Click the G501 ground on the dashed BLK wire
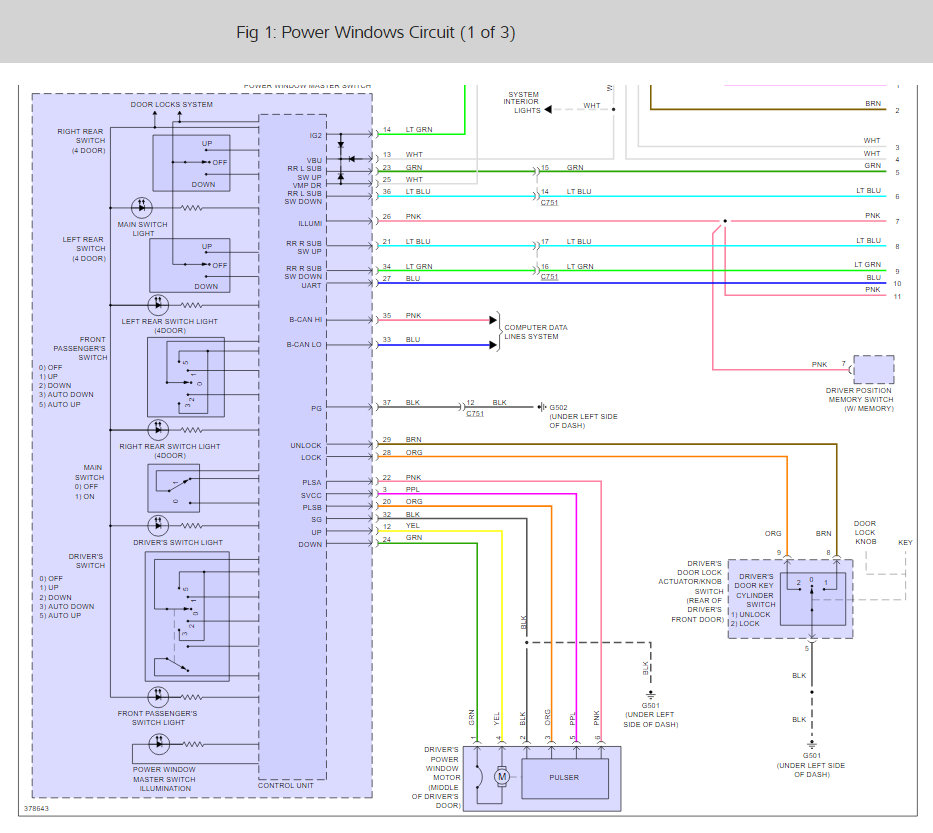 coord(651,696)
